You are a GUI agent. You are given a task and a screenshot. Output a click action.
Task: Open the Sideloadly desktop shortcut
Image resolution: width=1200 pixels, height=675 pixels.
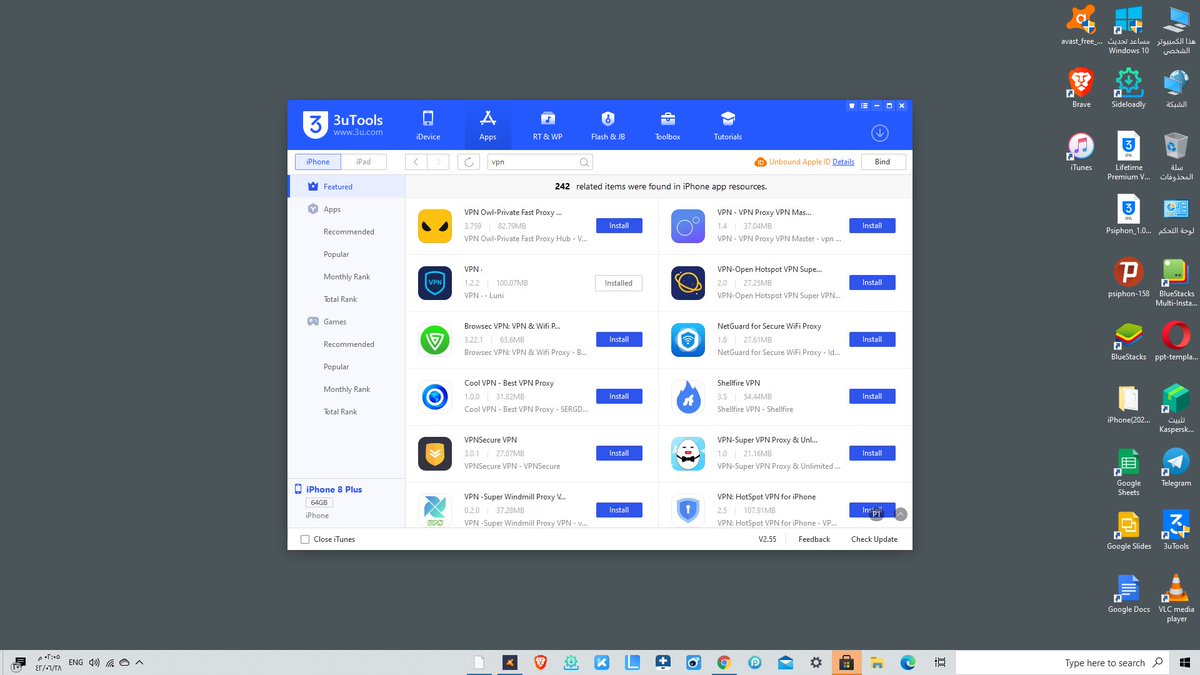click(x=1128, y=88)
